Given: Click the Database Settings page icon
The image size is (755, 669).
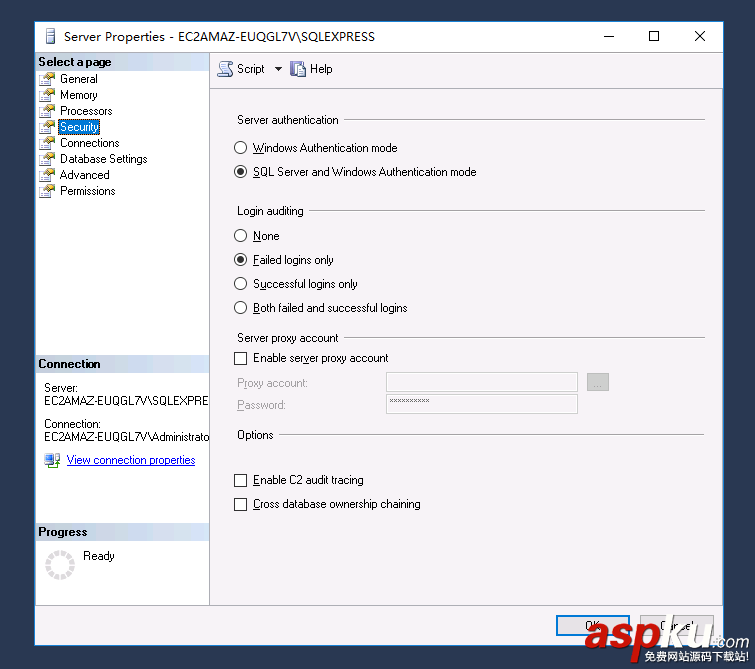Looking at the screenshot, I should pyautogui.click(x=47, y=158).
